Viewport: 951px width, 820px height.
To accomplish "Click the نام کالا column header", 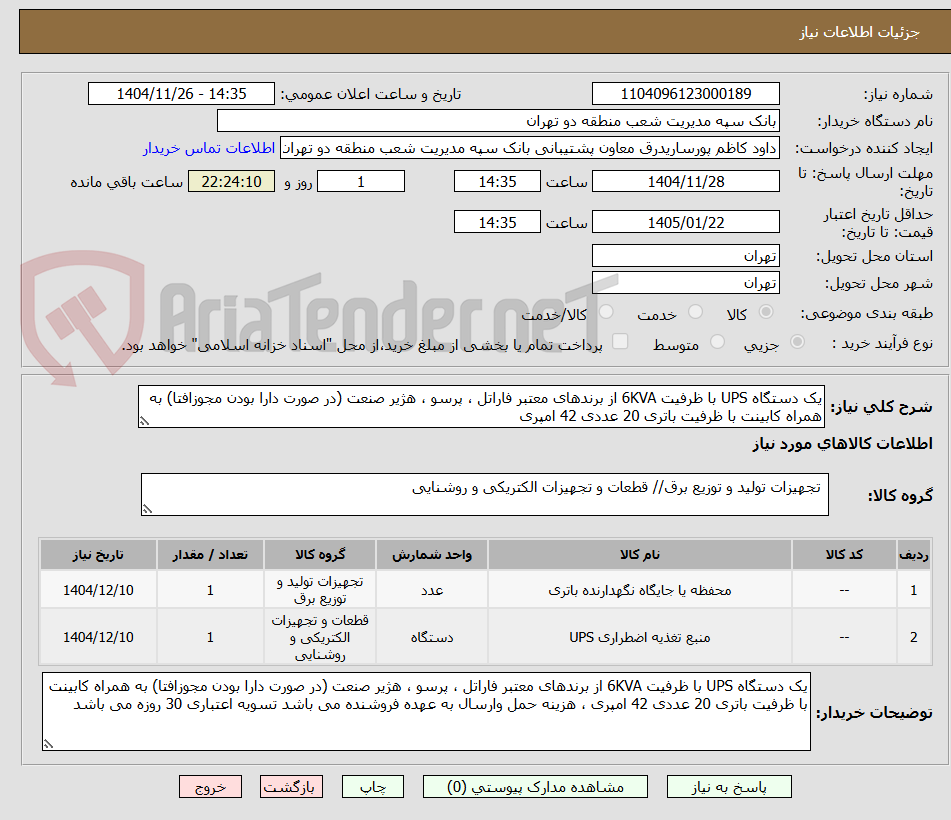I will click(639, 554).
